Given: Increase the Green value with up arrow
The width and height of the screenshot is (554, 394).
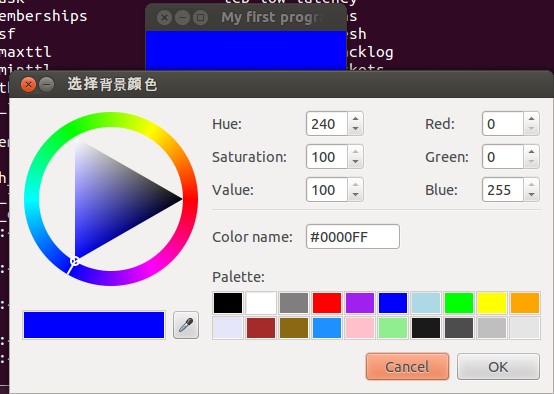Looking at the screenshot, I should coord(531,151).
